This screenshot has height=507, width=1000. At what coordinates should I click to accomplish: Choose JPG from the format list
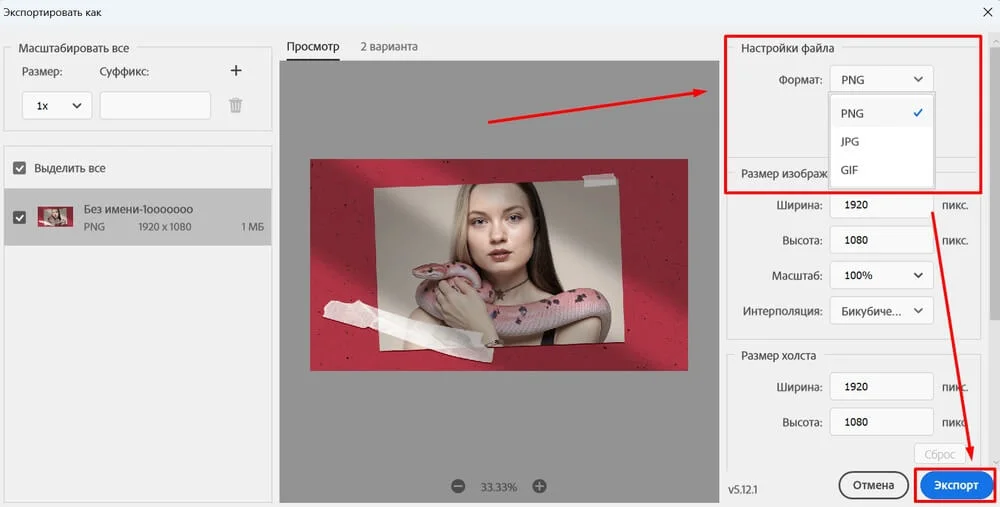(850, 142)
